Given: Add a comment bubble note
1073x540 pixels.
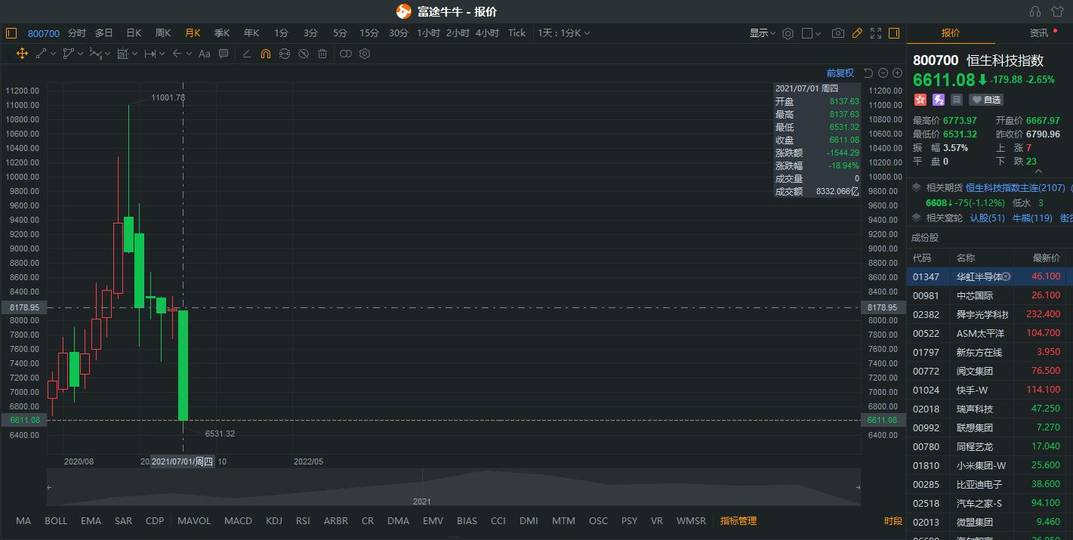Looking at the screenshot, I should click(224, 53).
